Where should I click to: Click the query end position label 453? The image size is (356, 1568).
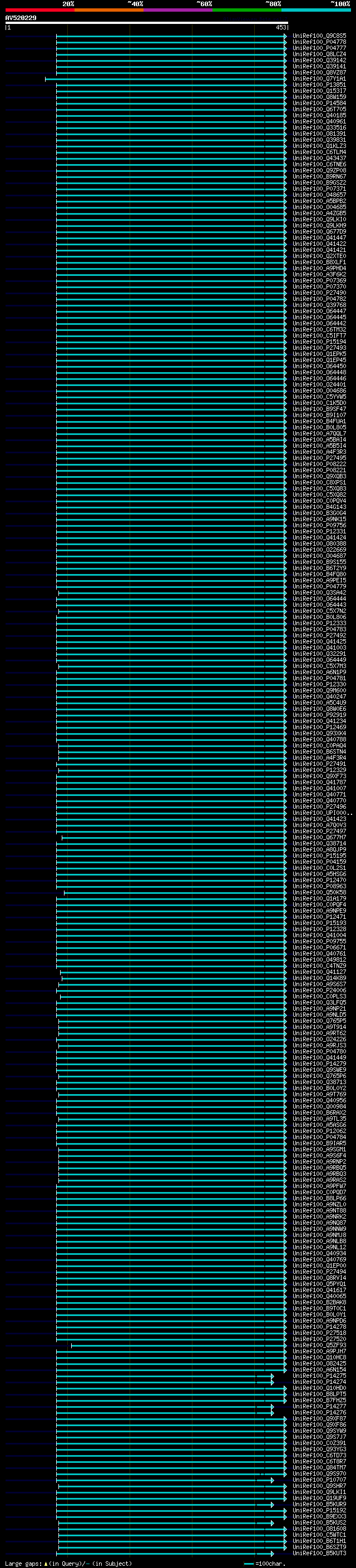point(280,27)
